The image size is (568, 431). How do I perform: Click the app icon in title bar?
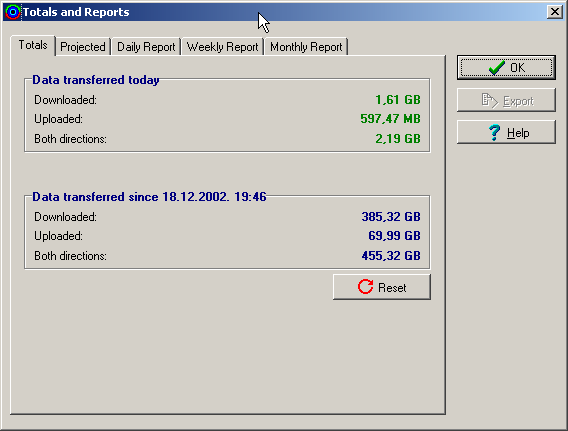tap(13, 12)
